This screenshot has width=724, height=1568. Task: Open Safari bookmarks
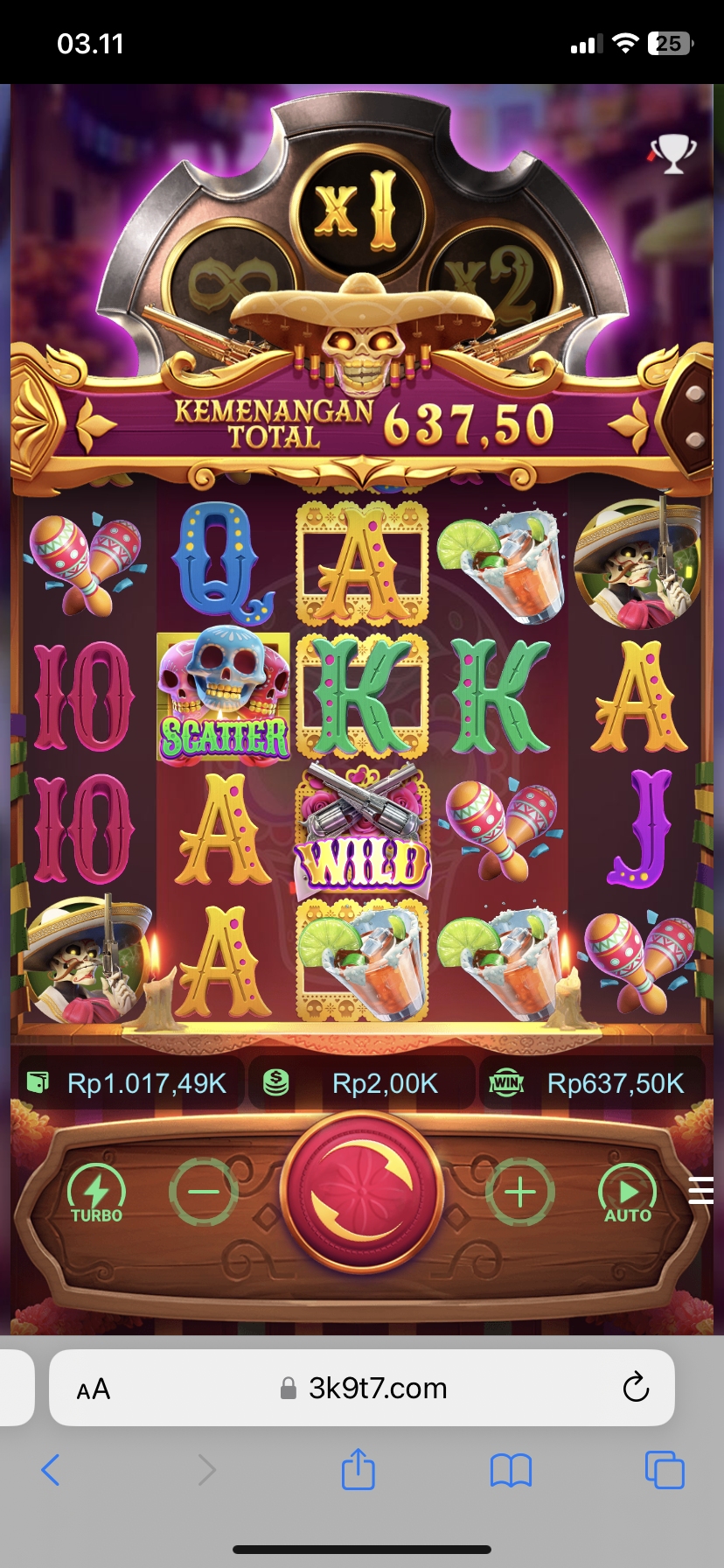click(512, 1470)
